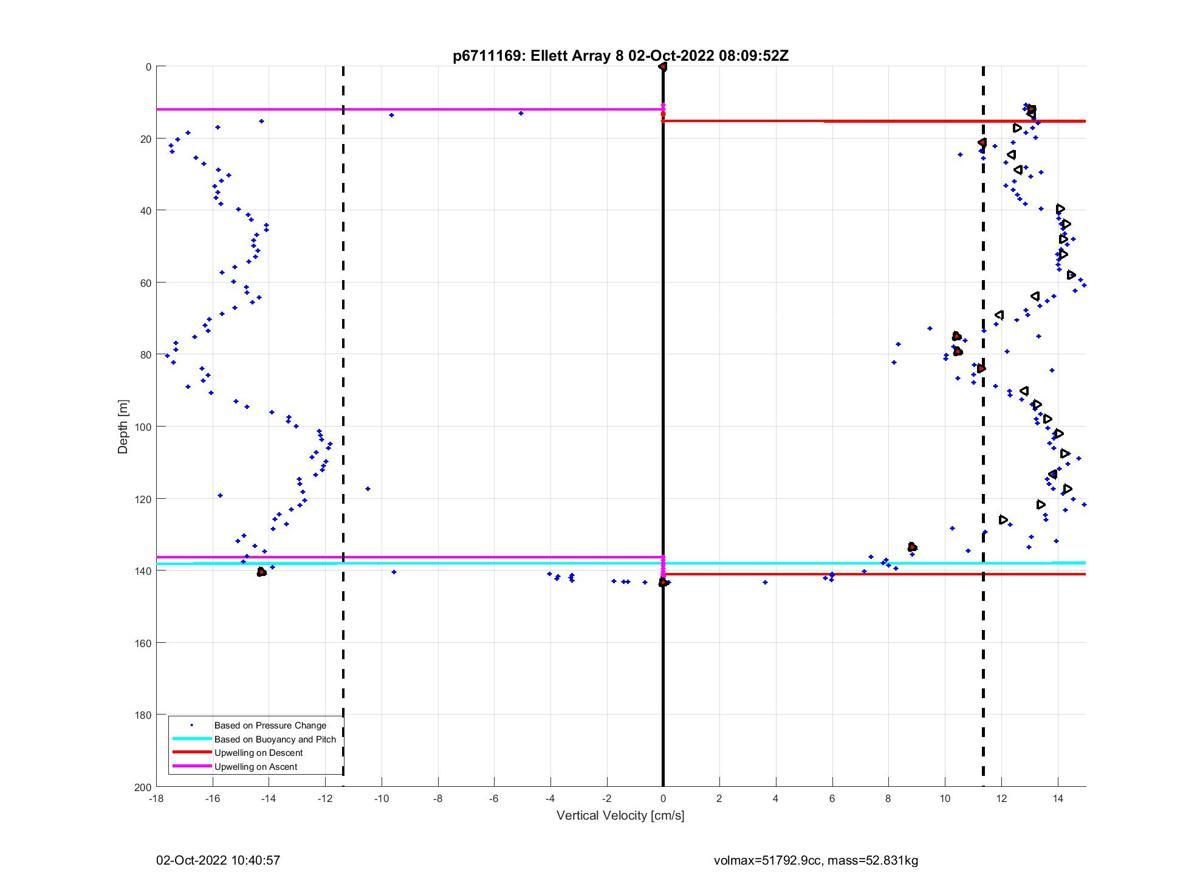Viewport: 1200px width, 885px height.
Task: Click the depth tick label '20'
Action: pos(145,139)
